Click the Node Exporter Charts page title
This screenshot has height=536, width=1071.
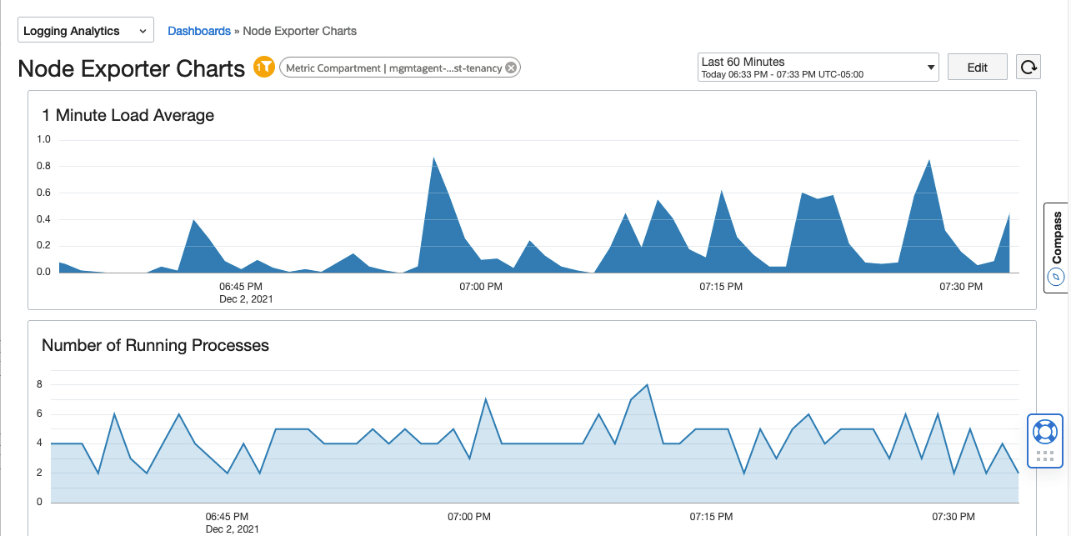click(x=131, y=68)
